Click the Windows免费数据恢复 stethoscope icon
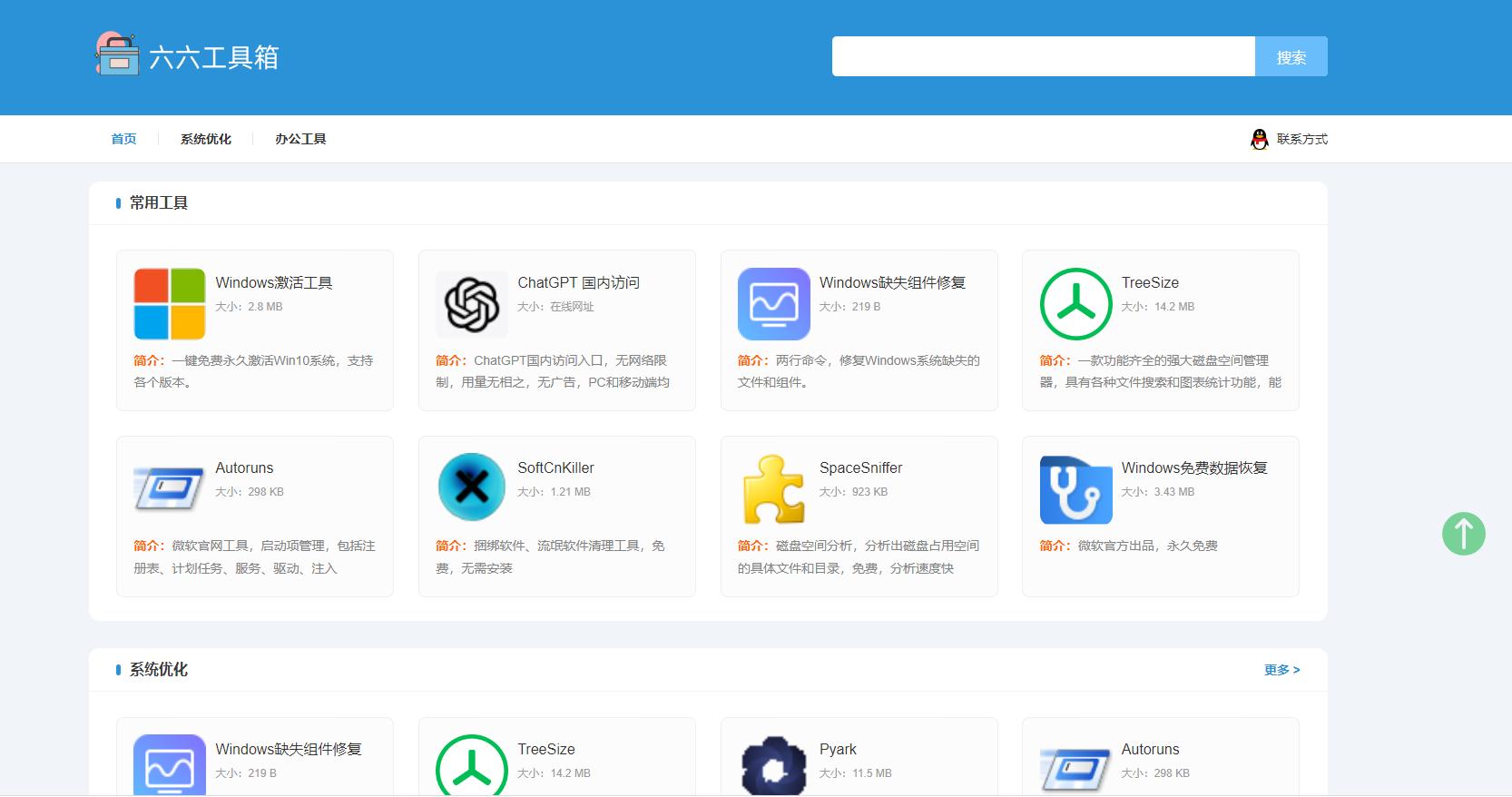 [1076, 489]
